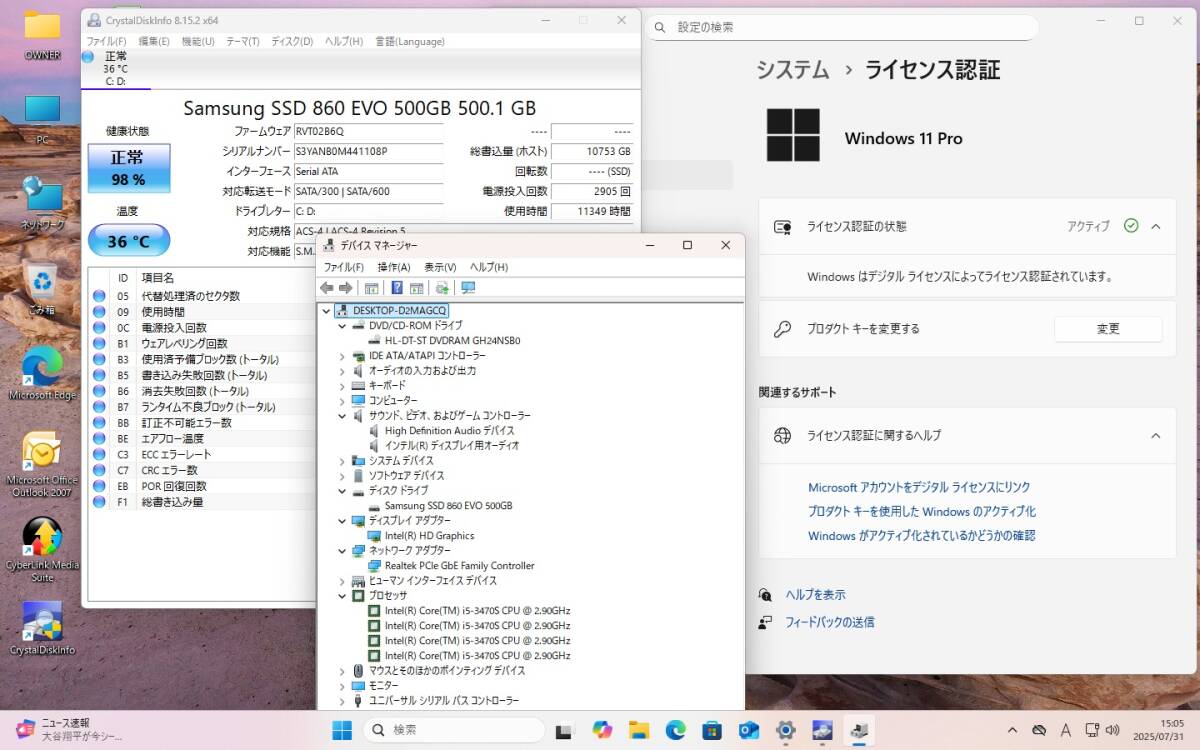Image resolution: width=1200 pixels, height=750 pixels.
Task: Click the taskbar 検索 search box
Action: coord(452,730)
